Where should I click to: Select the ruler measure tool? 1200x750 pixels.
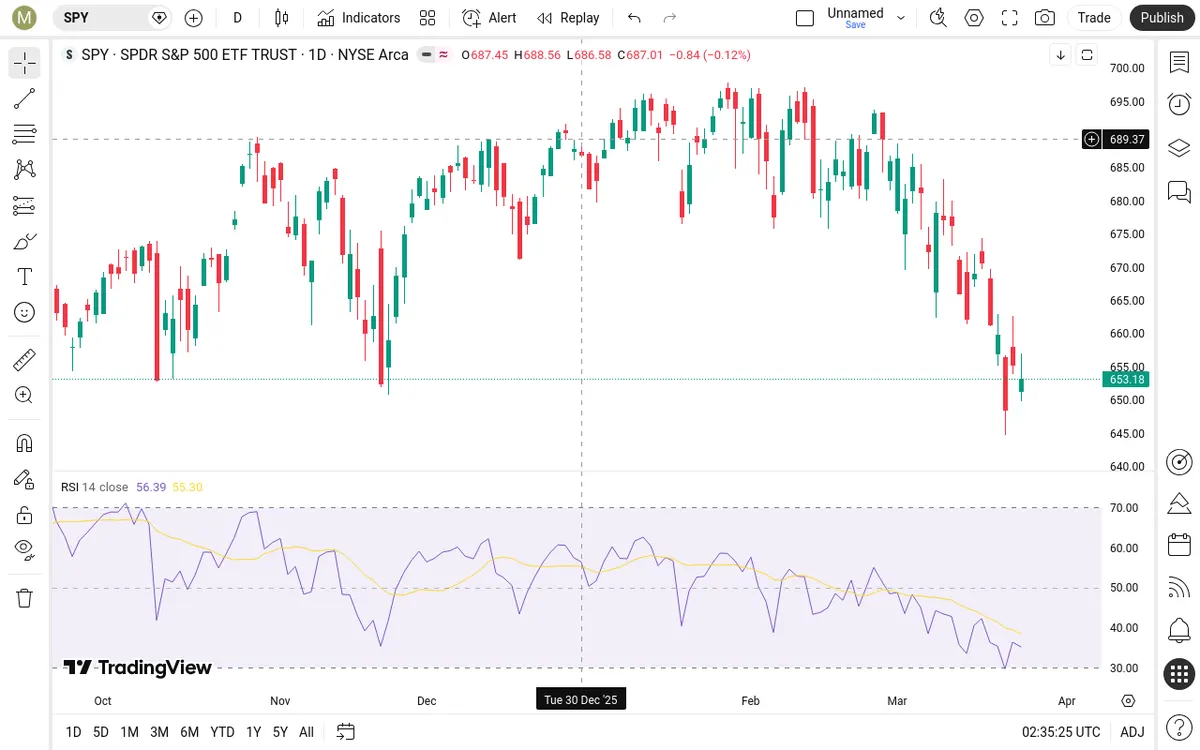point(25,359)
